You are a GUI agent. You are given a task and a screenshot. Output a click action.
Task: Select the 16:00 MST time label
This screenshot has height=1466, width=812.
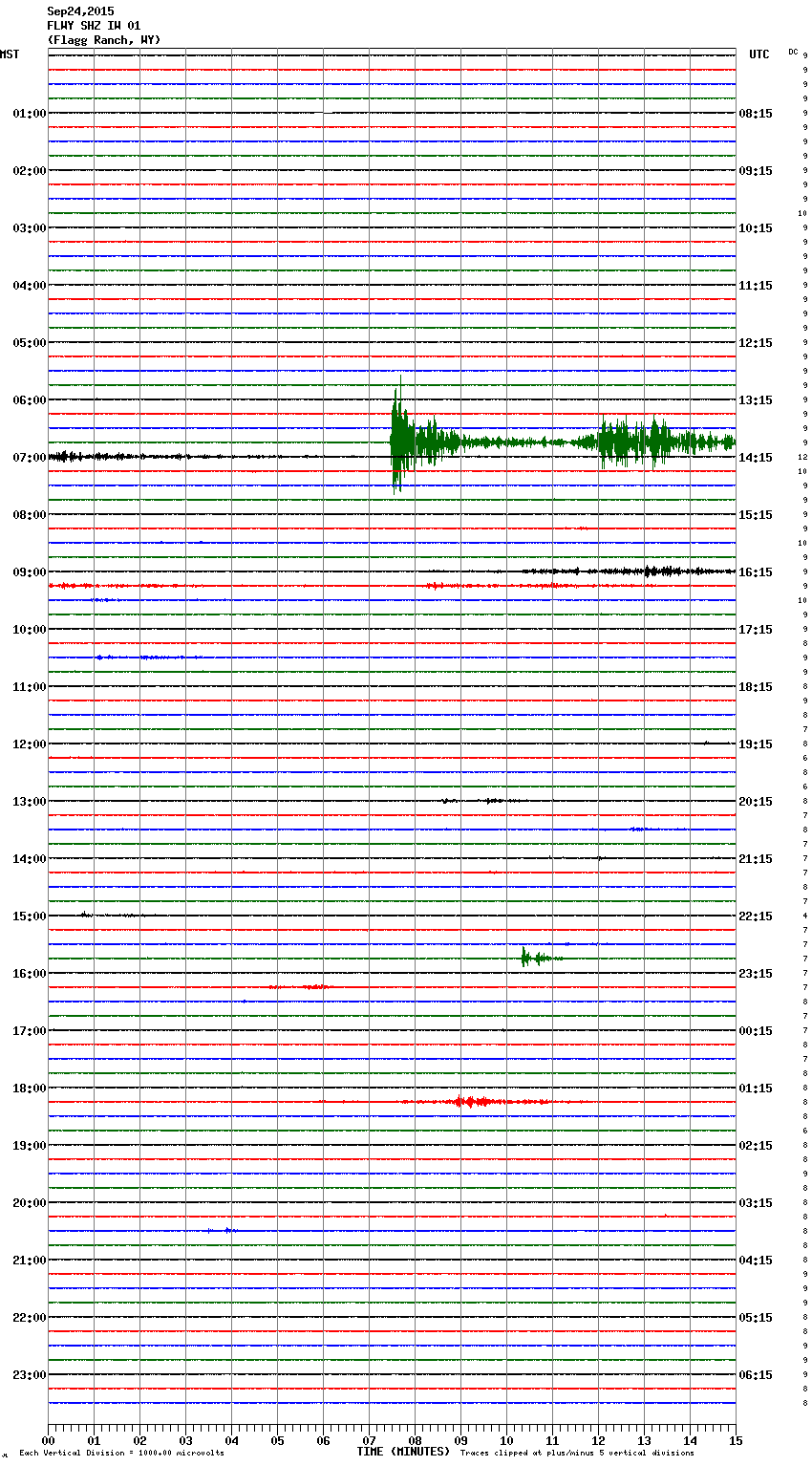[29, 974]
